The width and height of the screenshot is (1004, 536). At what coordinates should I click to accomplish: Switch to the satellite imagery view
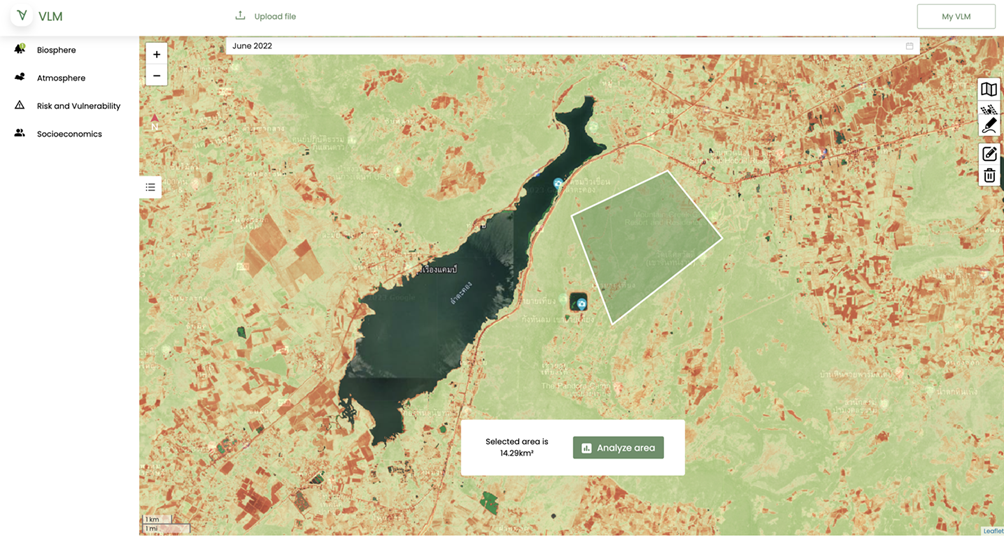point(989,108)
